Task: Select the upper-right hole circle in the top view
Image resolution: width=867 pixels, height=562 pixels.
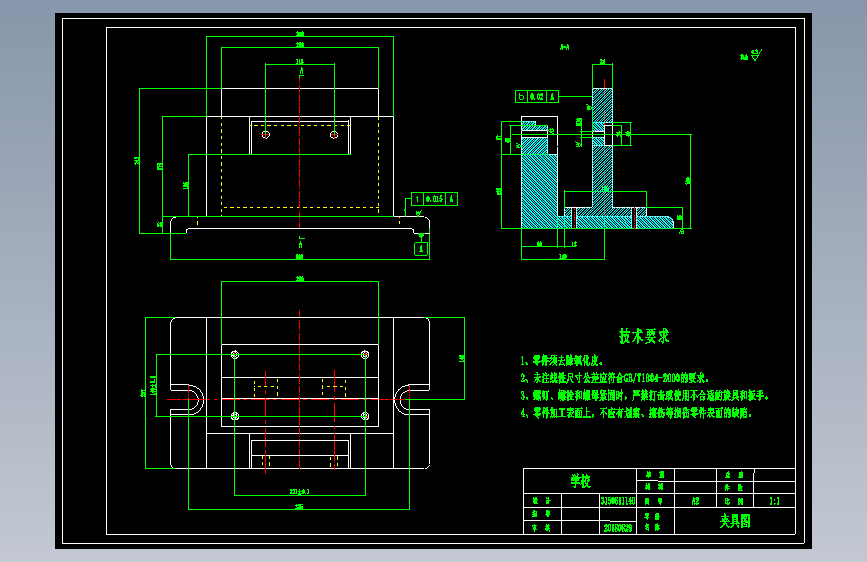Action: tap(365, 355)
